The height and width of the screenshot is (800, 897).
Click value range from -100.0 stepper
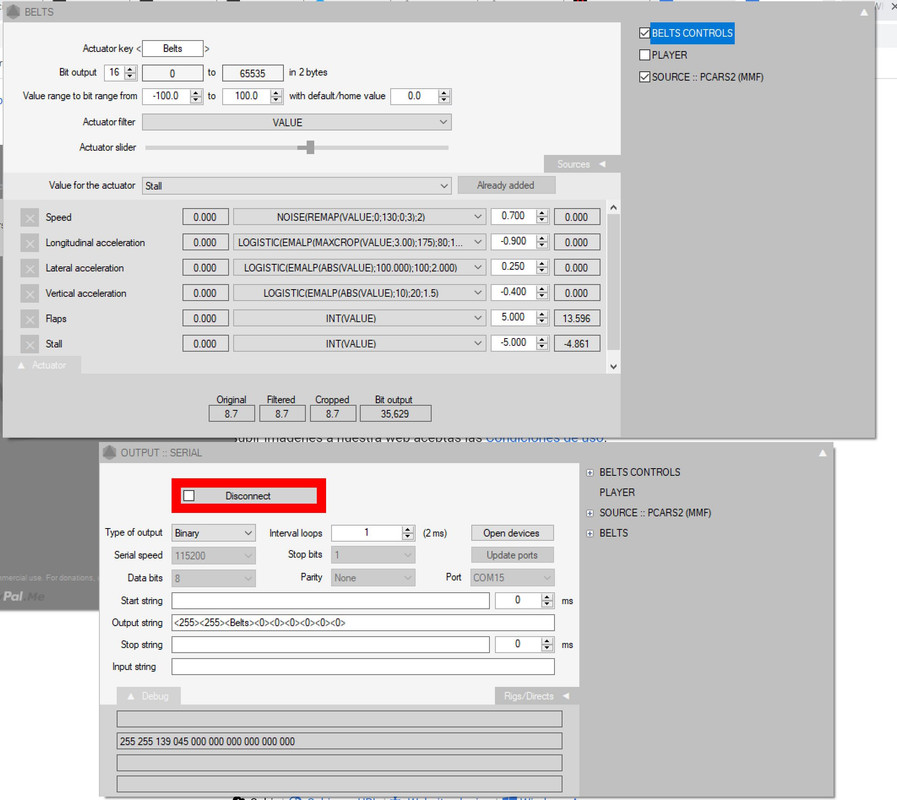coord(196,96)
